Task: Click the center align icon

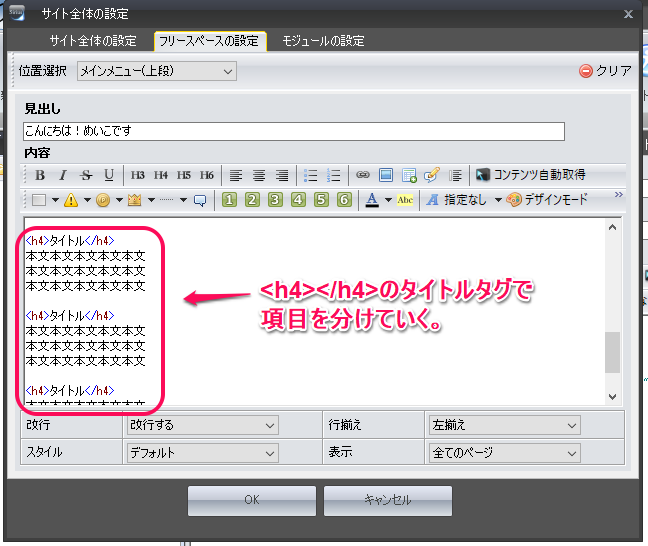Action: click(259, 175)
